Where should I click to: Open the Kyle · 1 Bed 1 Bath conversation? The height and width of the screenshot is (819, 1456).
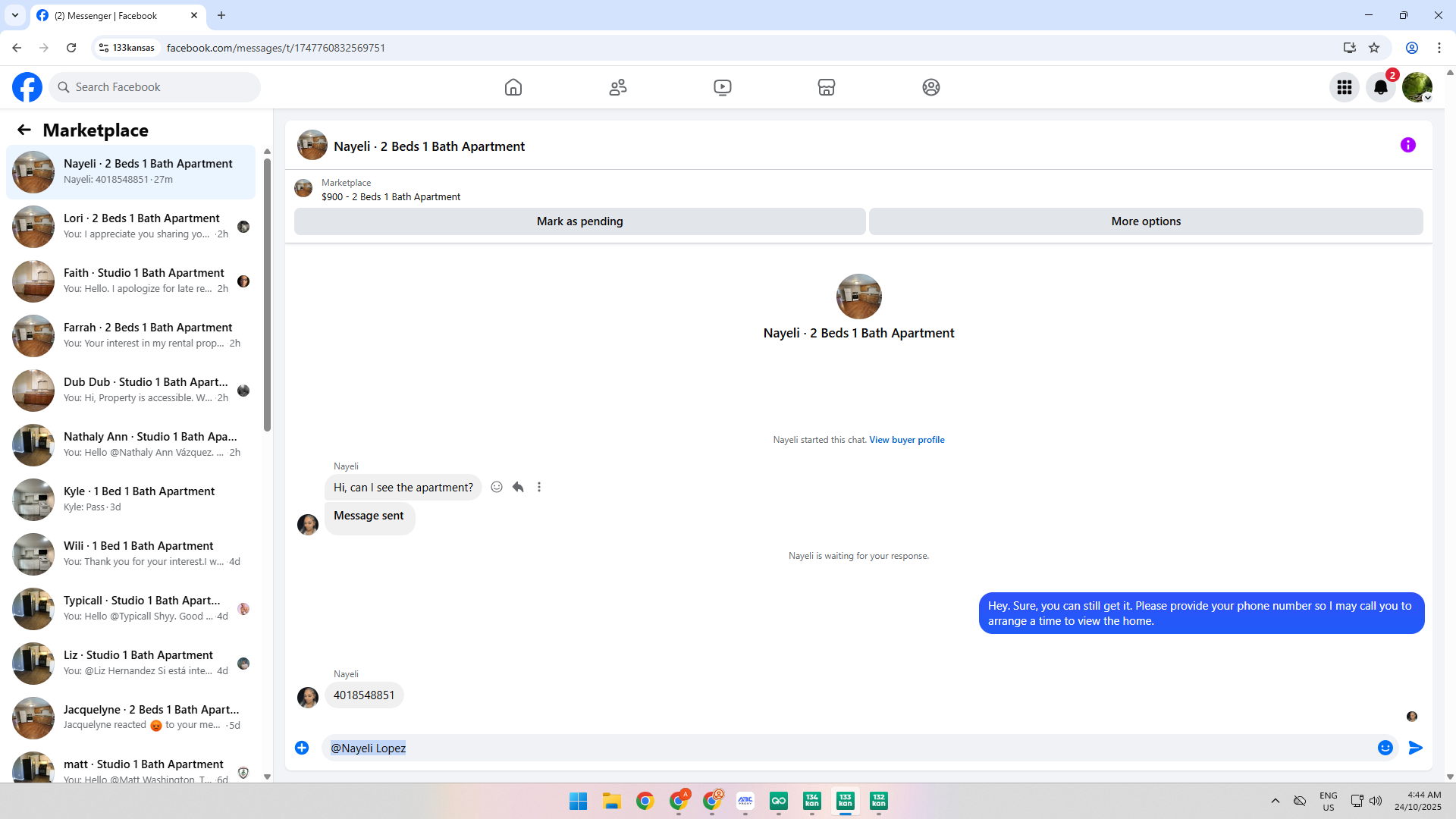pos(131,500)
